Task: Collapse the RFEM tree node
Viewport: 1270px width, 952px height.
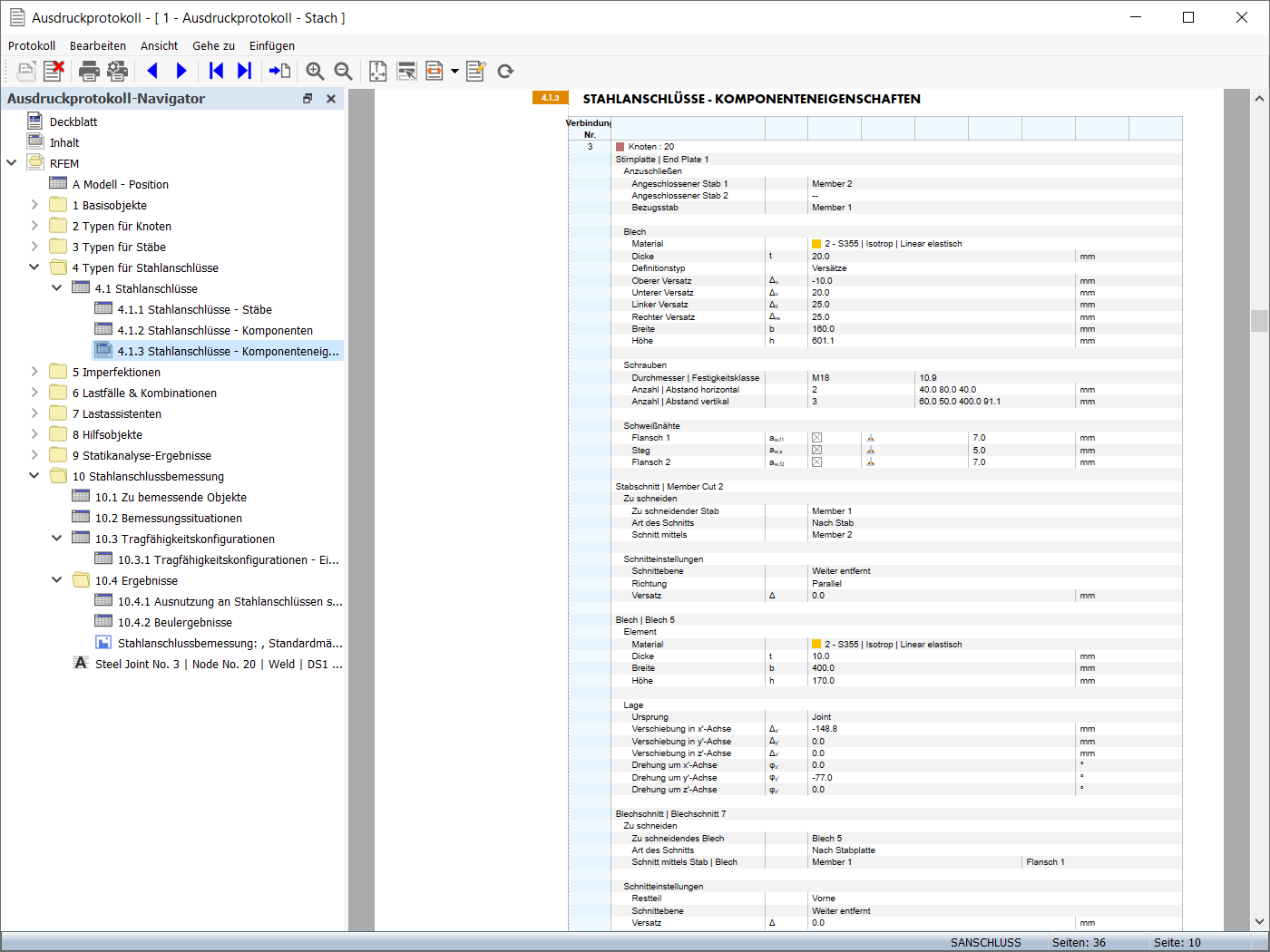Action: (12, 163)
